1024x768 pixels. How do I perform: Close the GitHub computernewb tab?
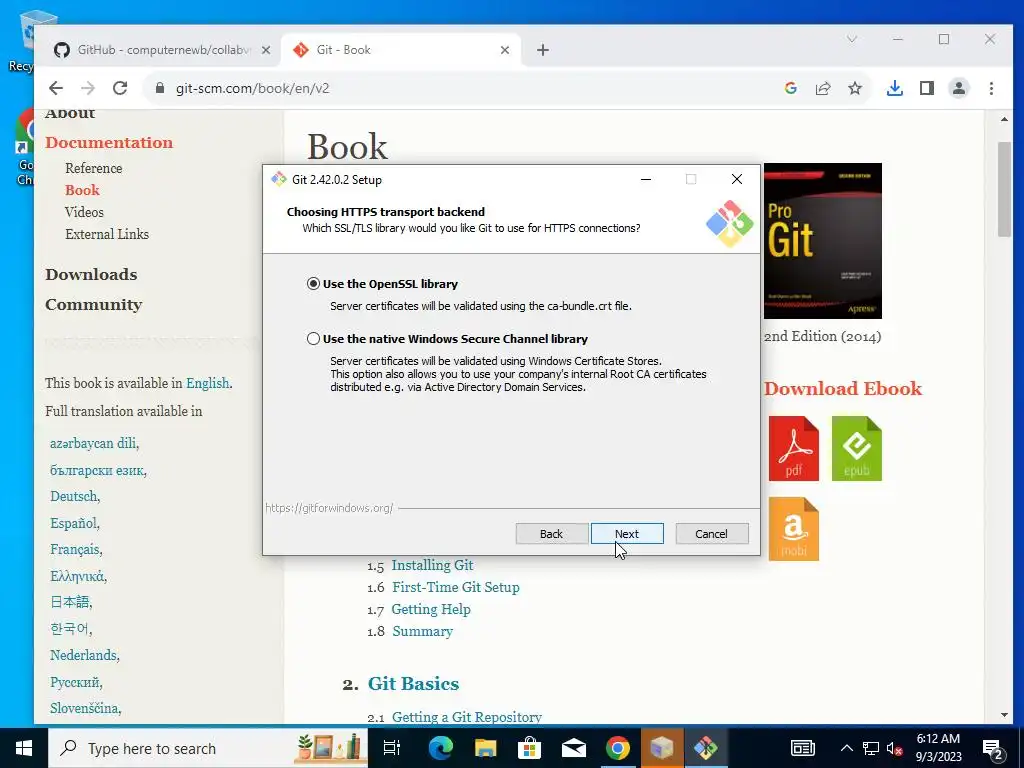click(266, 50)
